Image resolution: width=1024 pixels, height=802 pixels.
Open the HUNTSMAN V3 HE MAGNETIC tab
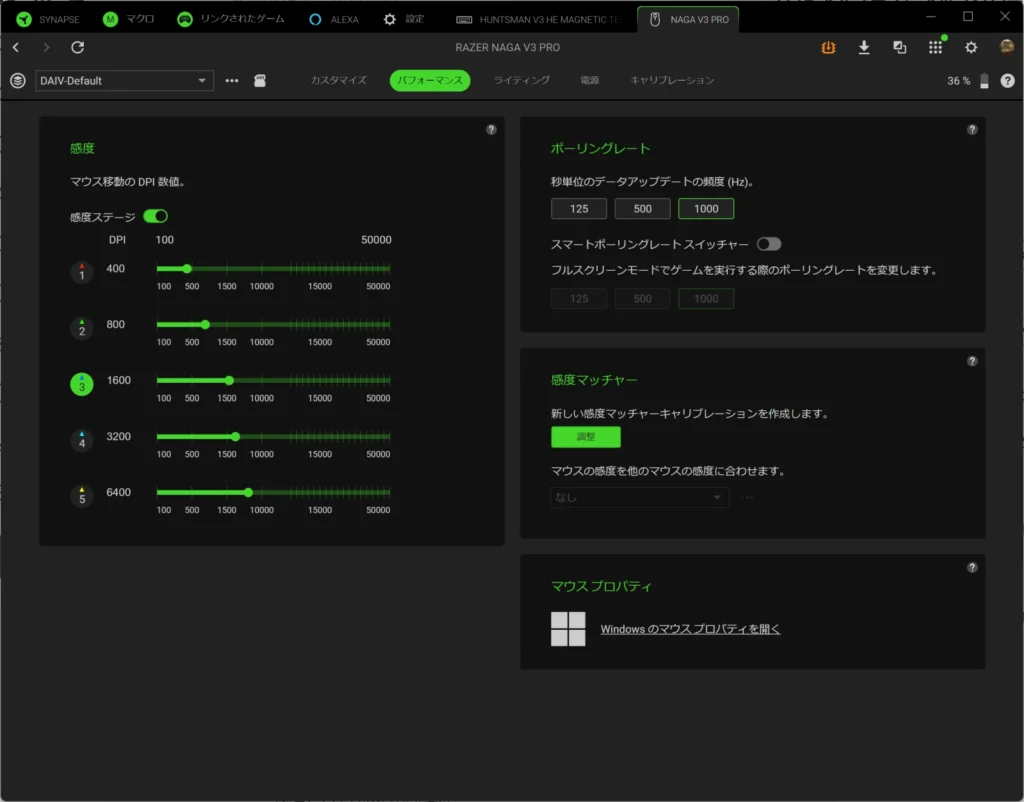pyautogui.click(x=538, y=20)
